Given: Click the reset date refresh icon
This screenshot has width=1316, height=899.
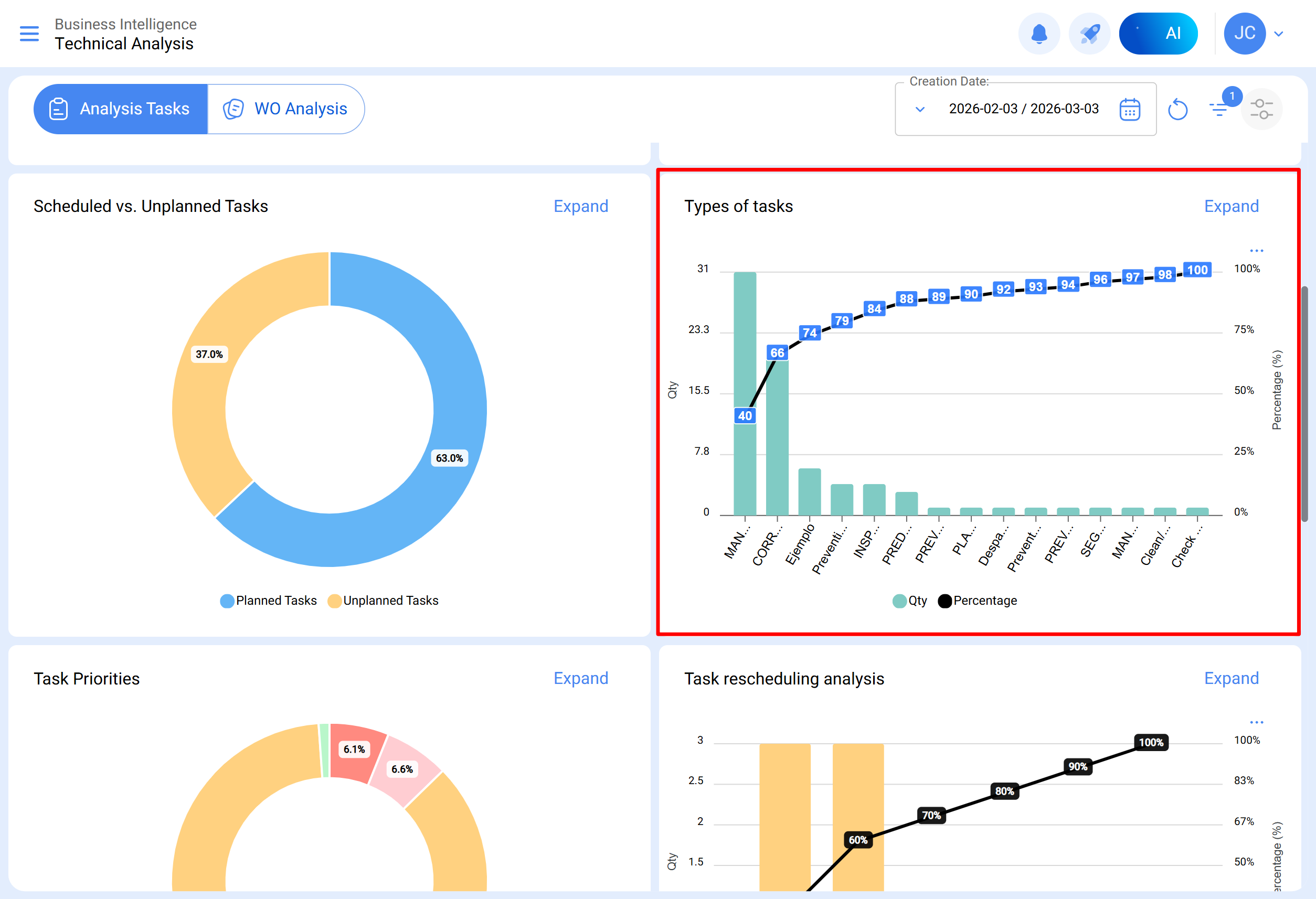Looking at the screenshot, I should [1177, 109].
